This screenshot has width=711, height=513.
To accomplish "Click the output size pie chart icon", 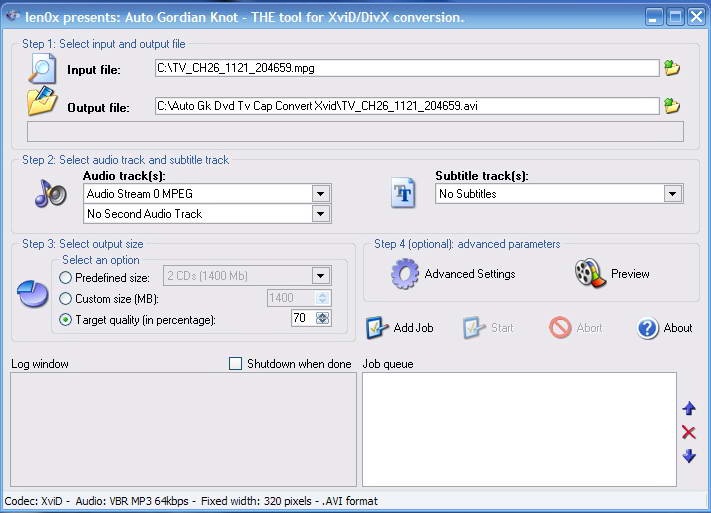I will click(x=33, y=293).
